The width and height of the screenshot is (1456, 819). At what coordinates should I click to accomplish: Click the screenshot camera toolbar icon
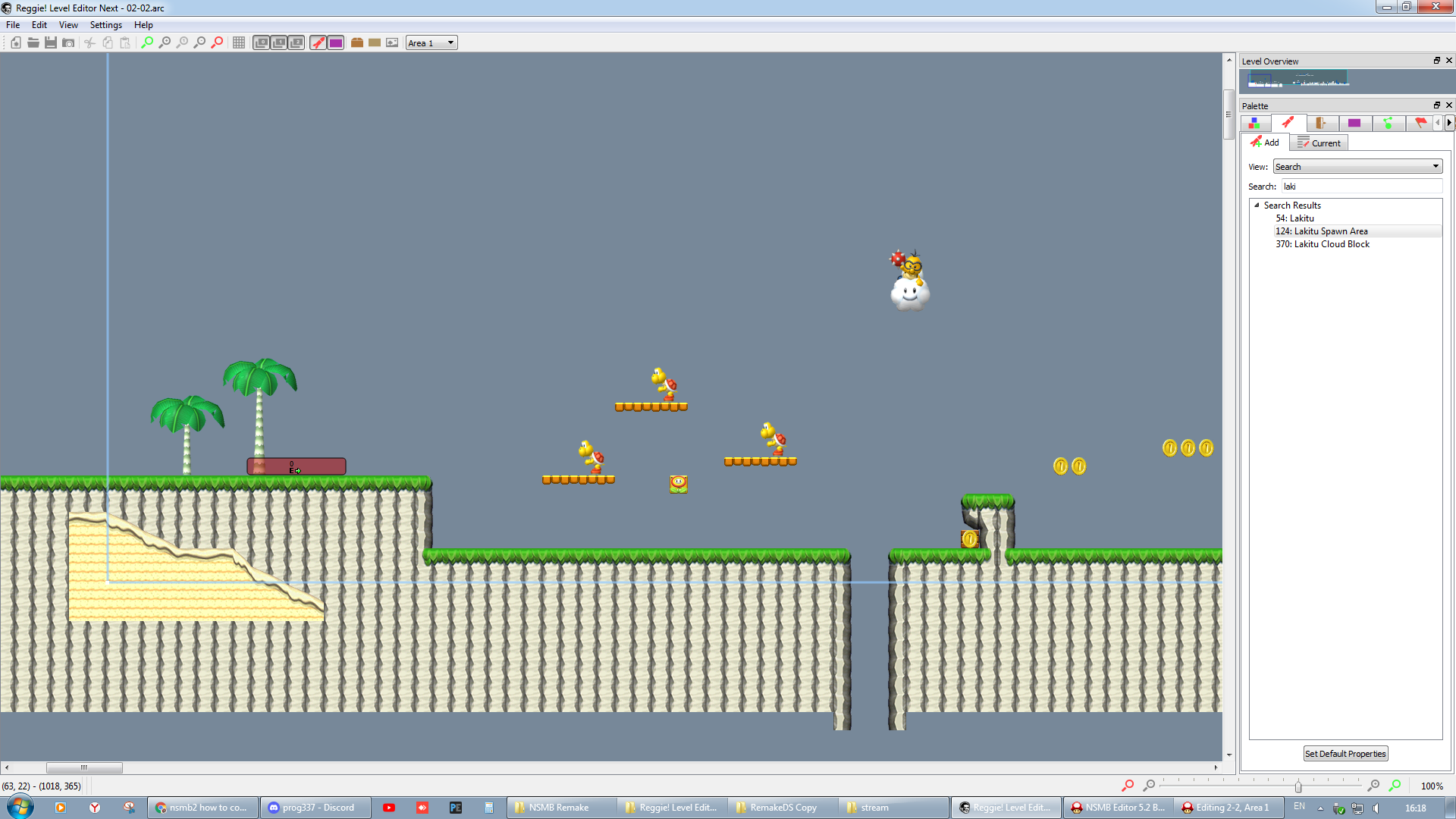pos(68,43)
